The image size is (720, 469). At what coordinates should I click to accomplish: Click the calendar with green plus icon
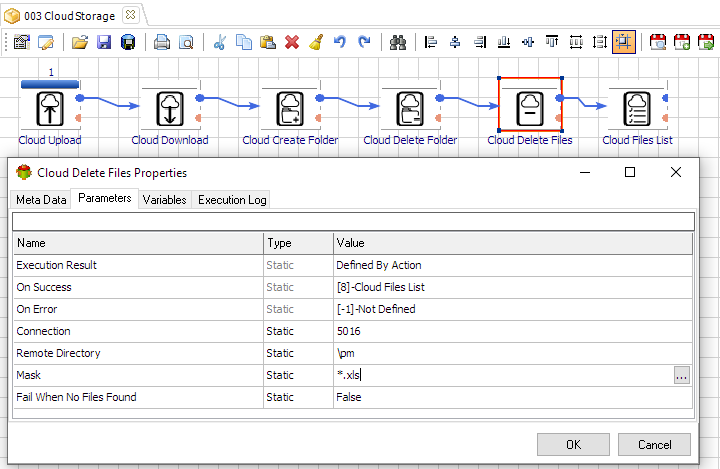click(682, 42)
